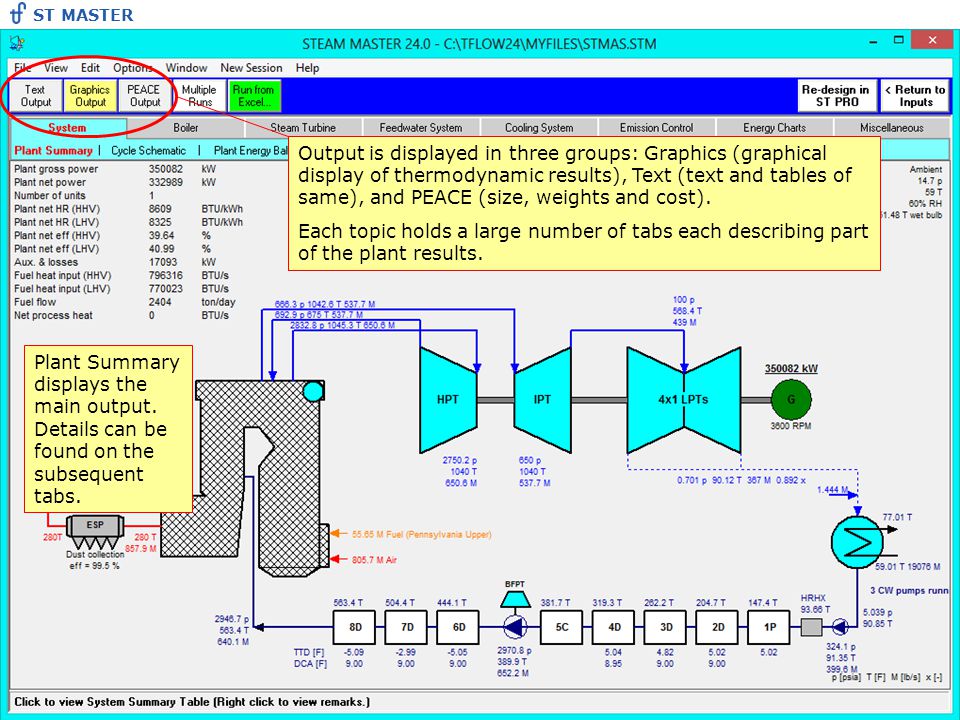Screen dimensions: 960x720
Task: Select the HPT high-pressure turbine symbol
Action: point(448,400)
